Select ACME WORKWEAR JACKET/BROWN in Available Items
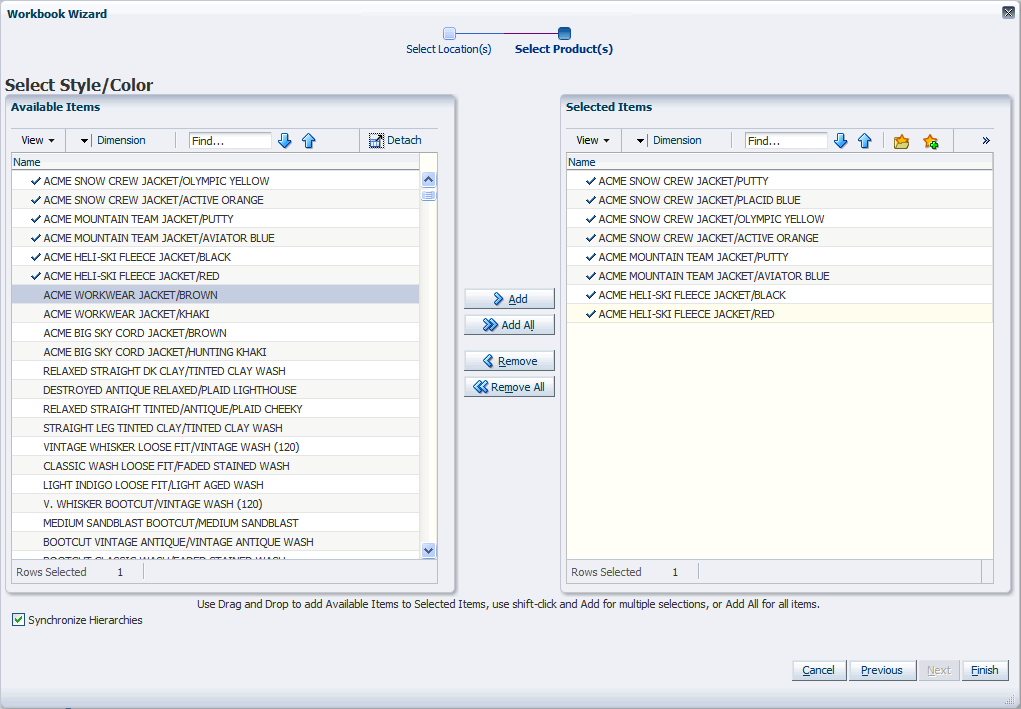This screenshot has width=1021, height=709. (216, 295)
